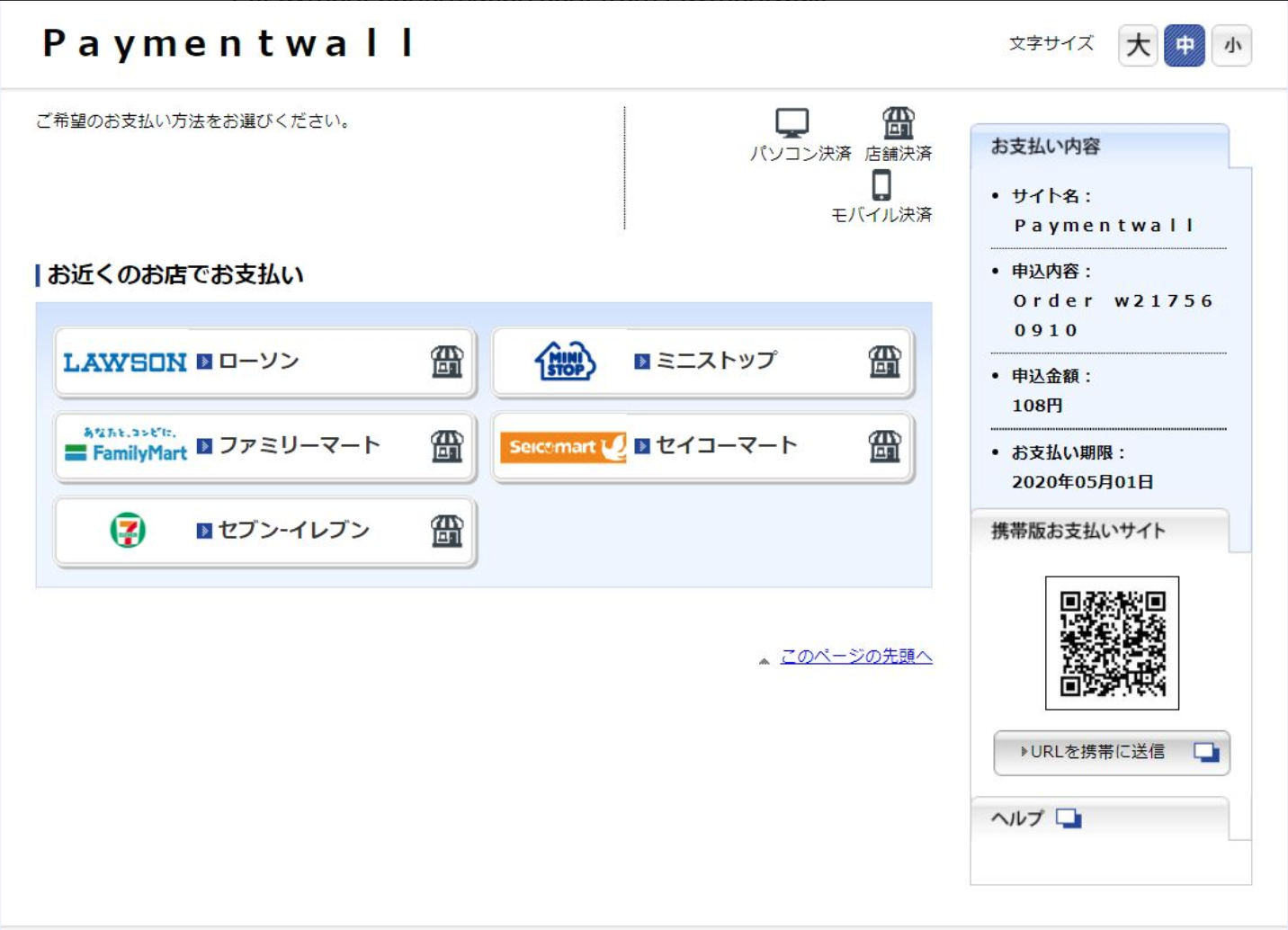Click the お支払い内容 panel heading
This screenshot has width=1288, height=930.
click(1046, 146)
